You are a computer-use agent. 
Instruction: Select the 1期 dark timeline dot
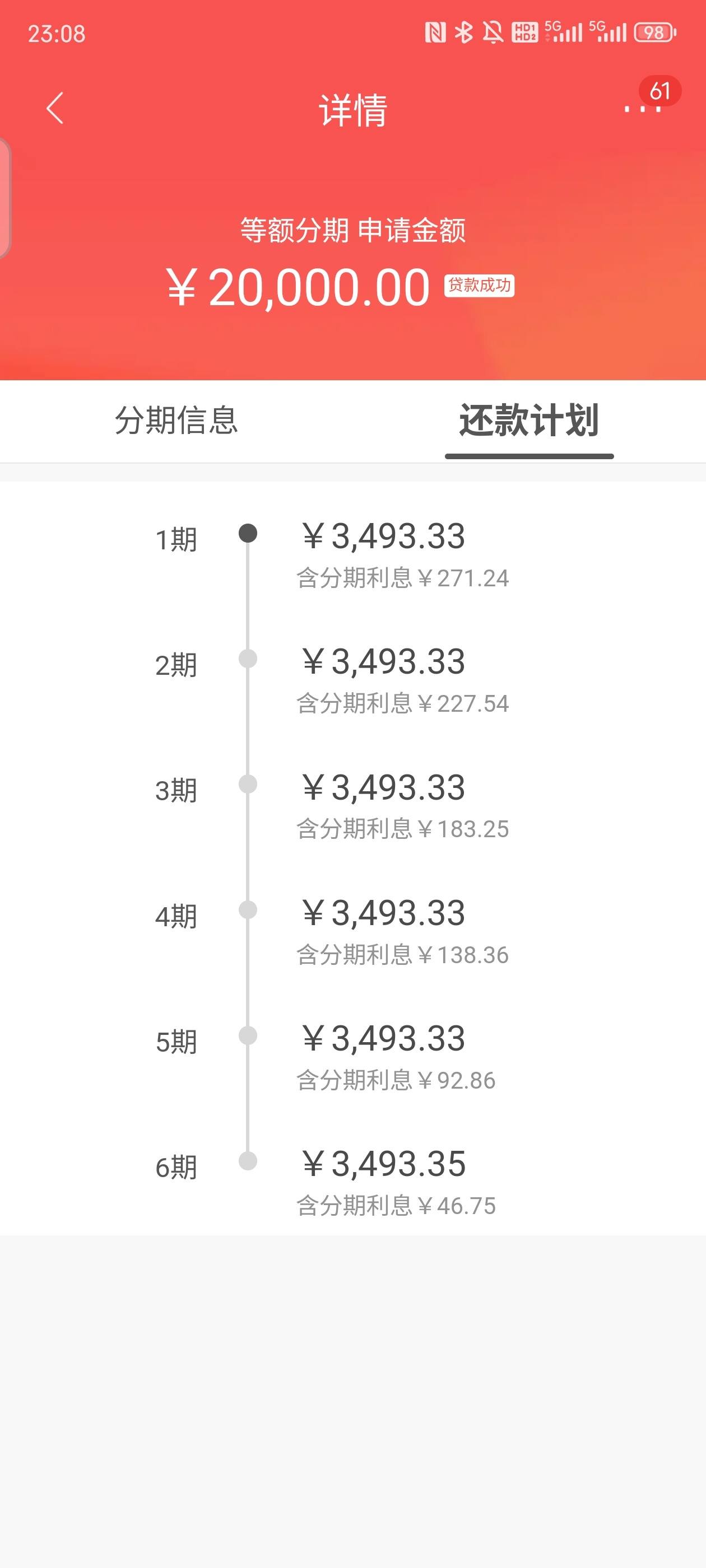248,533
